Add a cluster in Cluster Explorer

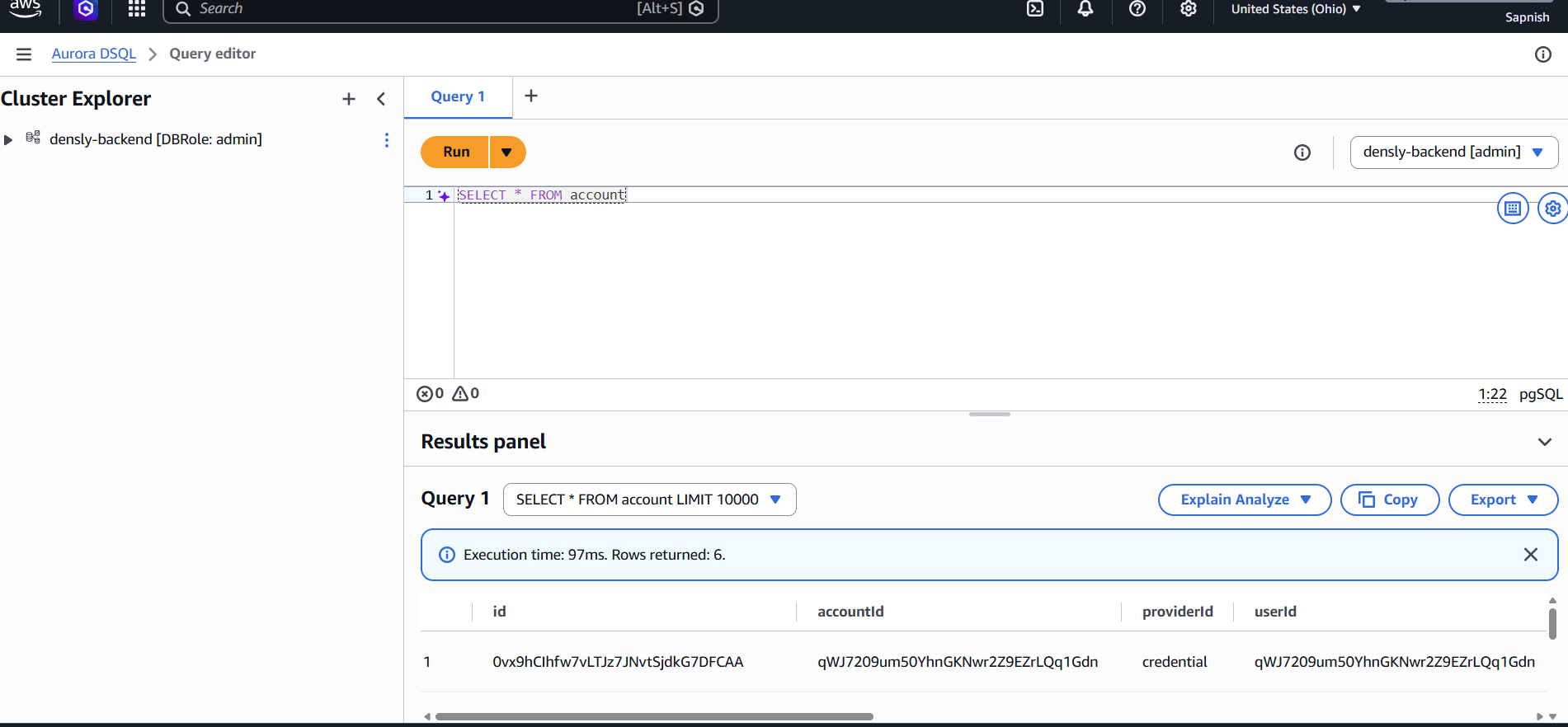point(349,99)
